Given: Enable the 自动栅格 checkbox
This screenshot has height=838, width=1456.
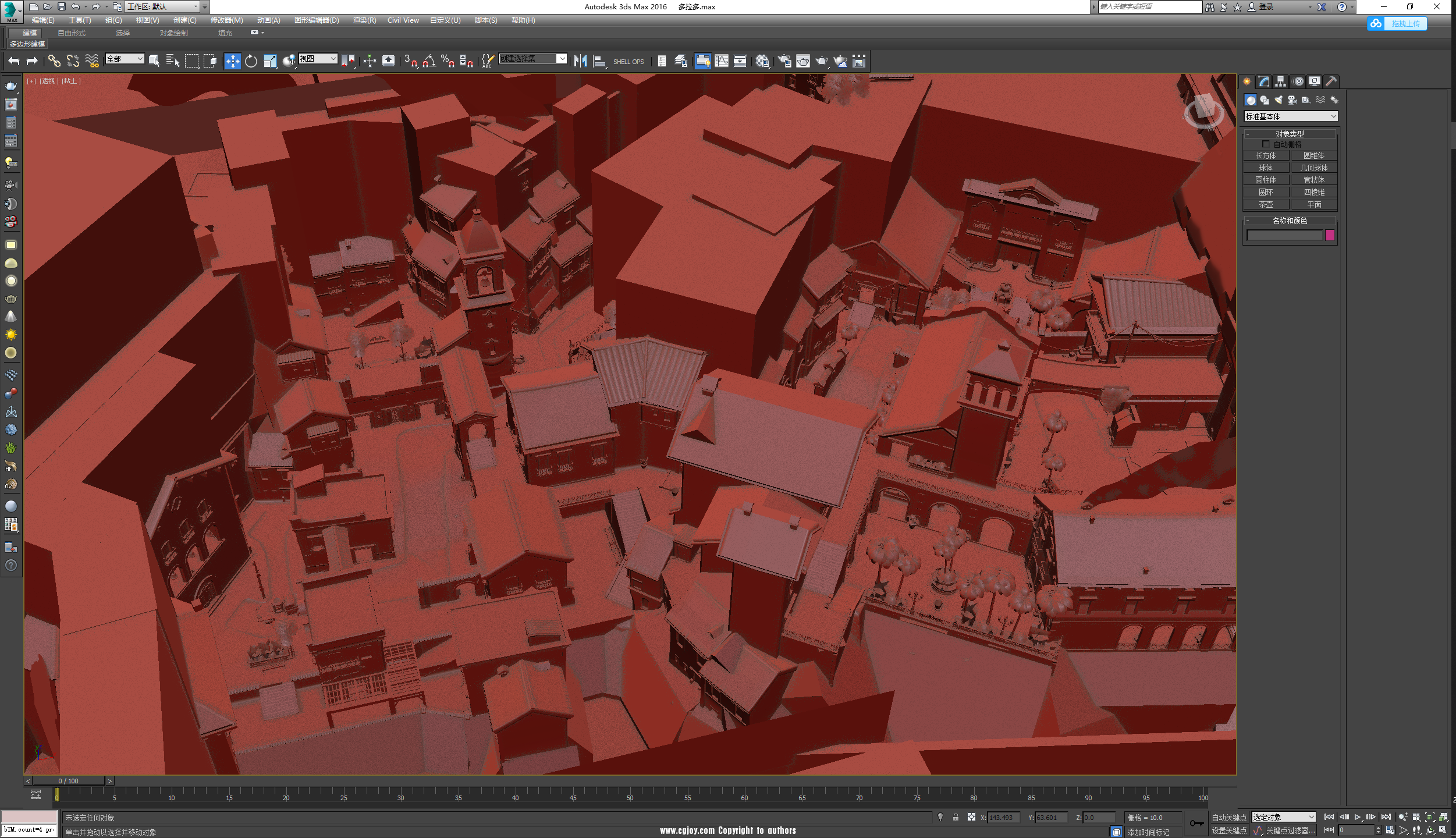Looking at the screenshot, I should point(1265,144).
